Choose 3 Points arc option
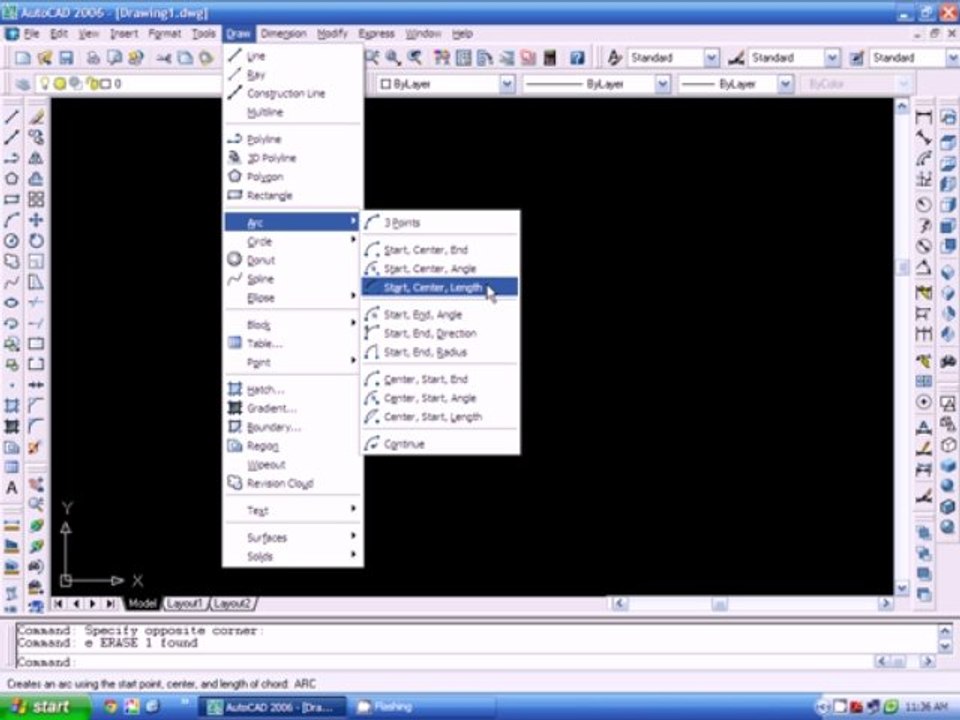 coord(440,223)
